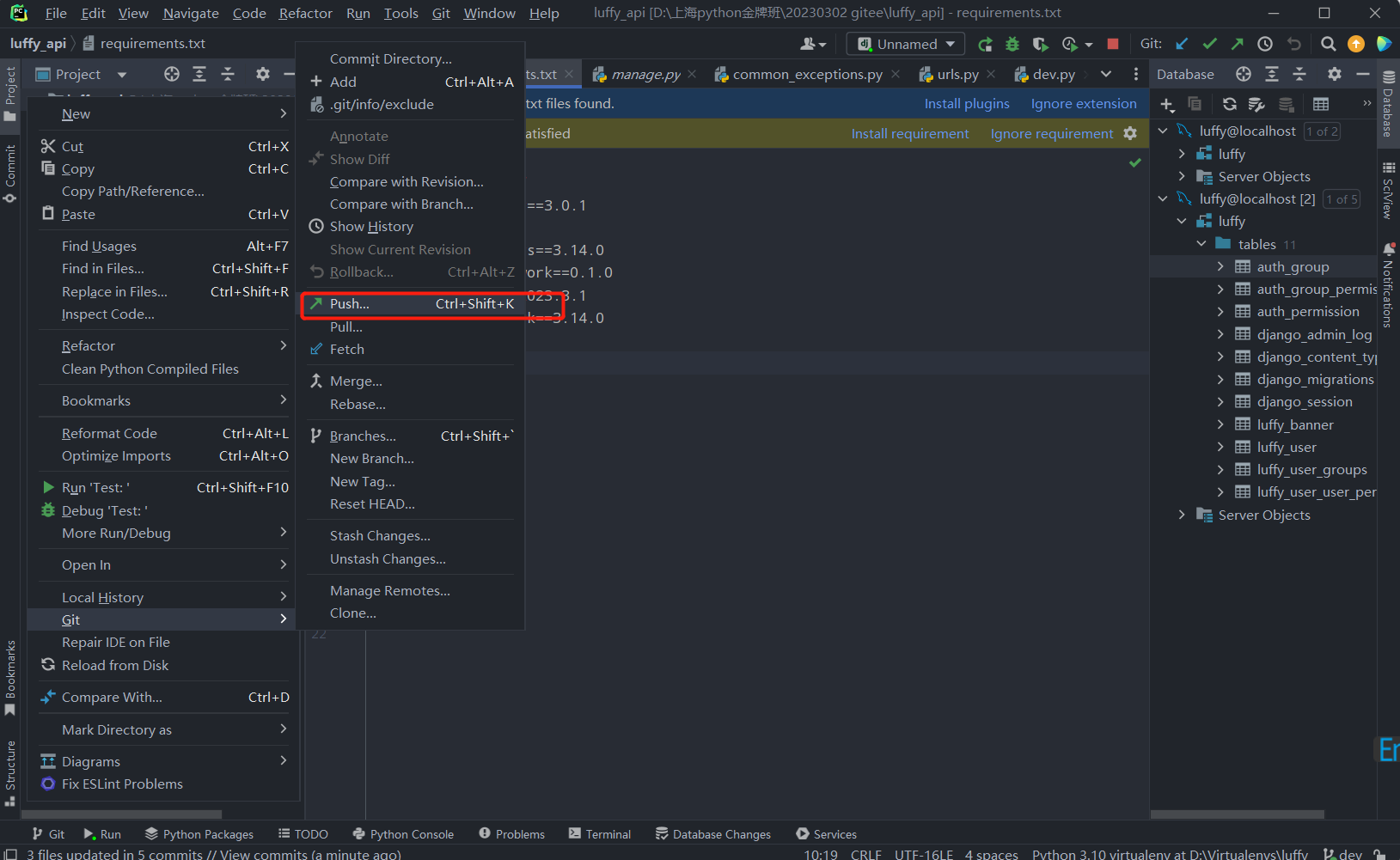The image size is (1400, 860).
Task: Click Refresh icon in Database toolbar
Action: (x=1230, y=104)
